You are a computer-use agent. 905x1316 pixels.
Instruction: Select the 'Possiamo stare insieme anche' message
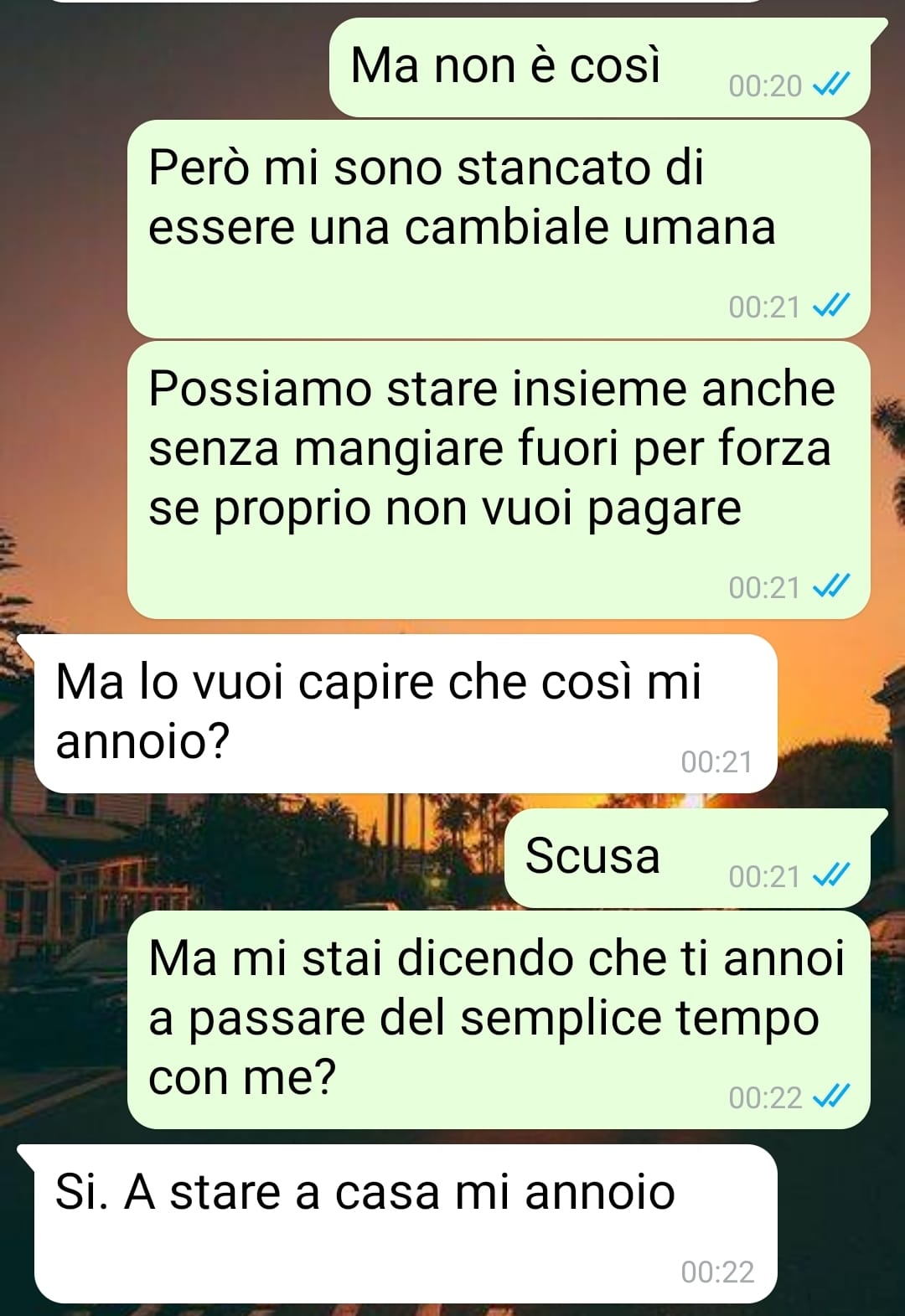tap(499, 480)
